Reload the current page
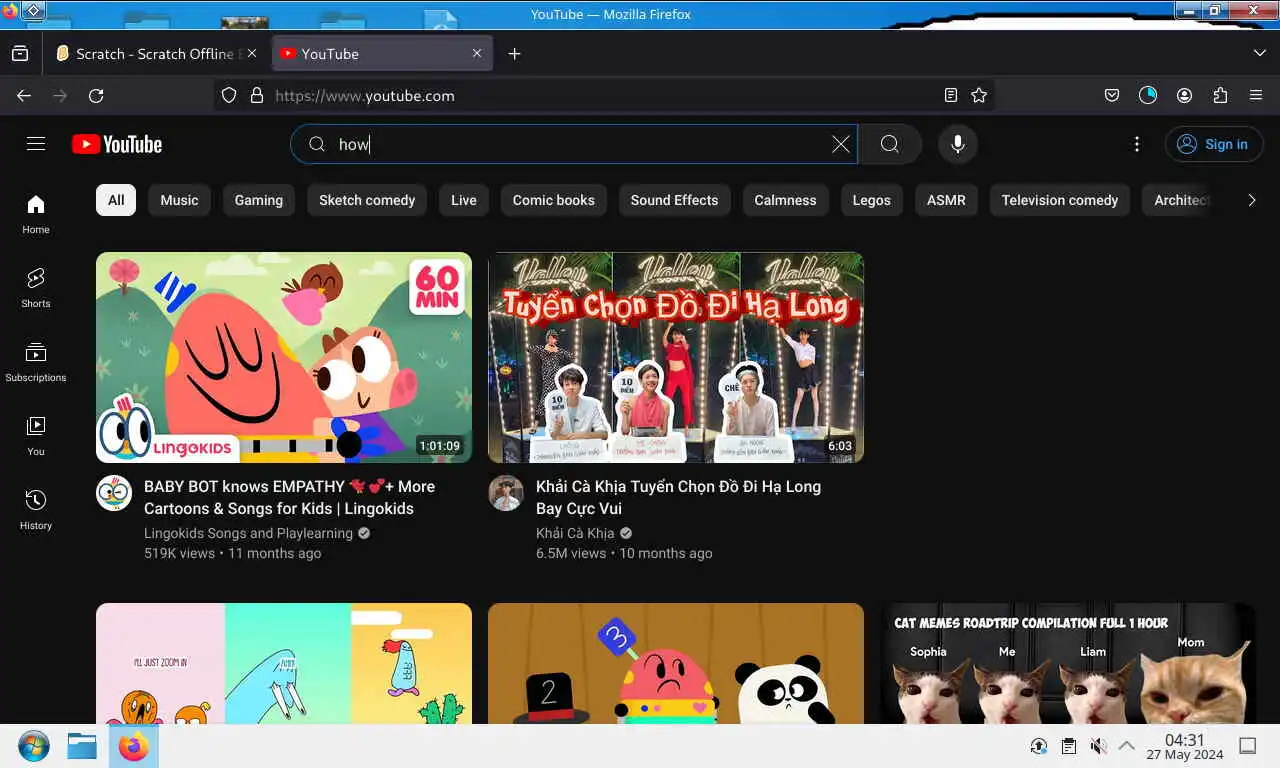 96,96
